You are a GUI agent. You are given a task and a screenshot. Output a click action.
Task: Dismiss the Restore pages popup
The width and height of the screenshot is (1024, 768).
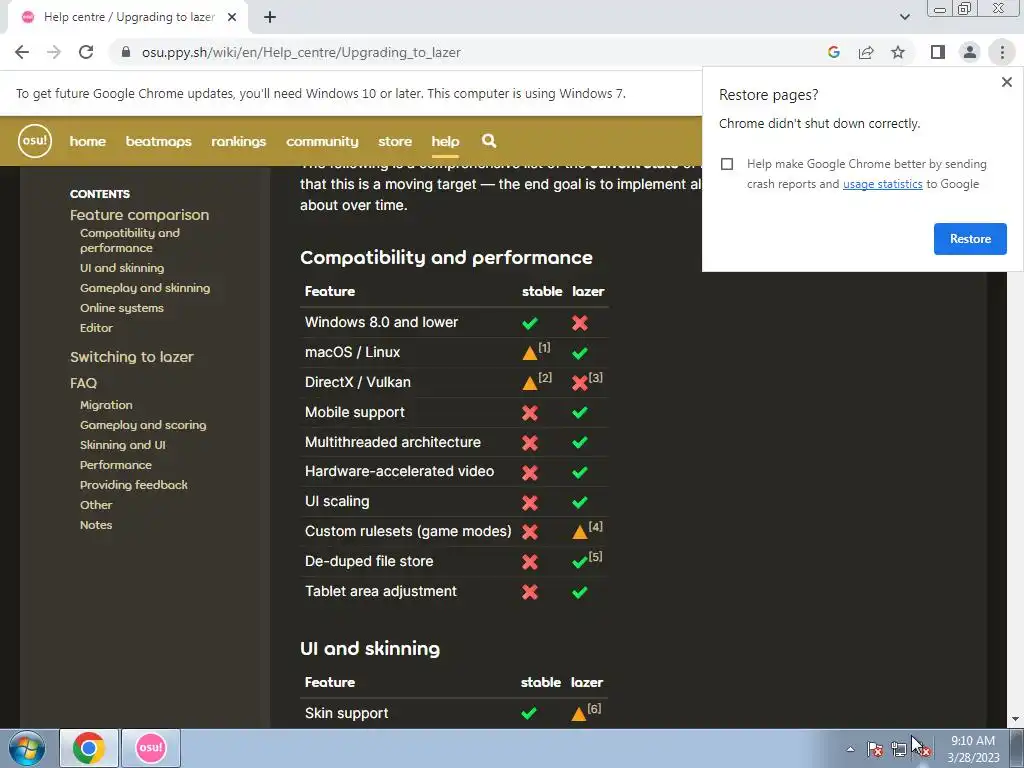click(1006, 82)
